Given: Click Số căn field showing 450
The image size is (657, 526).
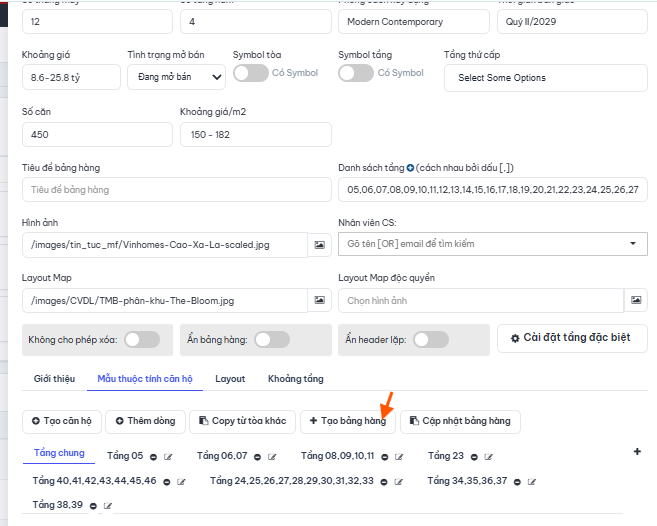Looking at the screenshot, I should pos(97,135).
